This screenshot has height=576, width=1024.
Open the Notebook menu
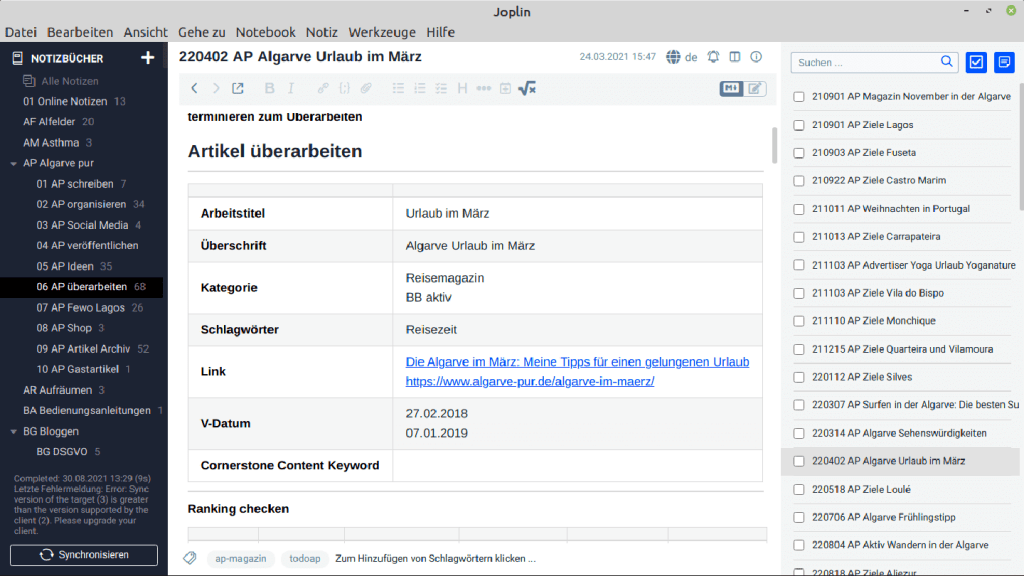266,32
